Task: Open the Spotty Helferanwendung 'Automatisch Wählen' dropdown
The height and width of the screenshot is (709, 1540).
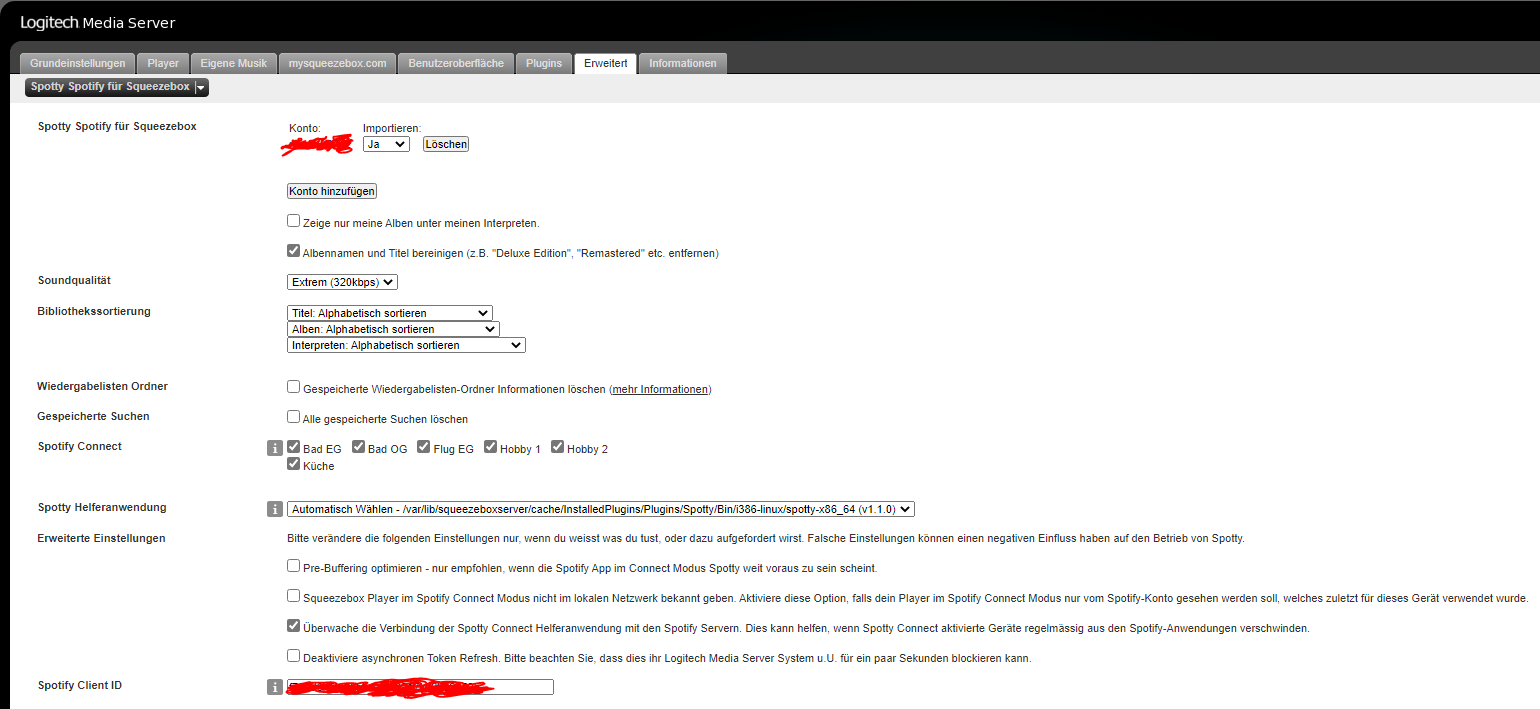Action: tap(600, 509)
